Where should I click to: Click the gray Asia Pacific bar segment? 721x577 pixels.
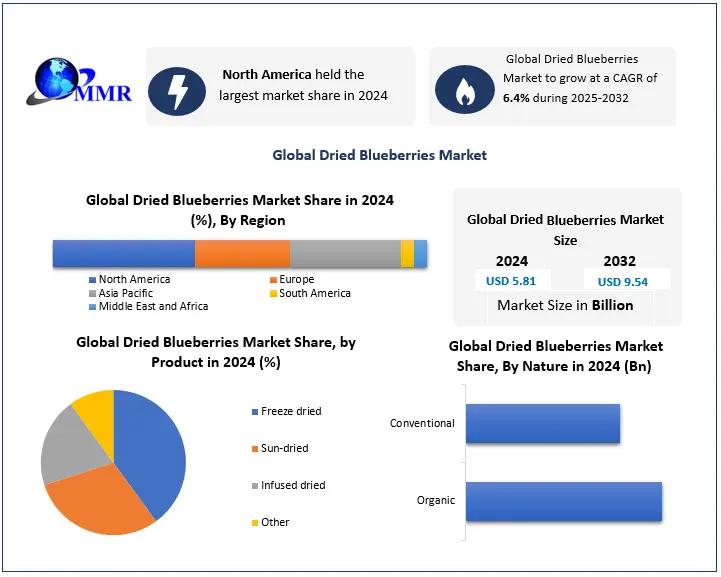pos(345,254)
